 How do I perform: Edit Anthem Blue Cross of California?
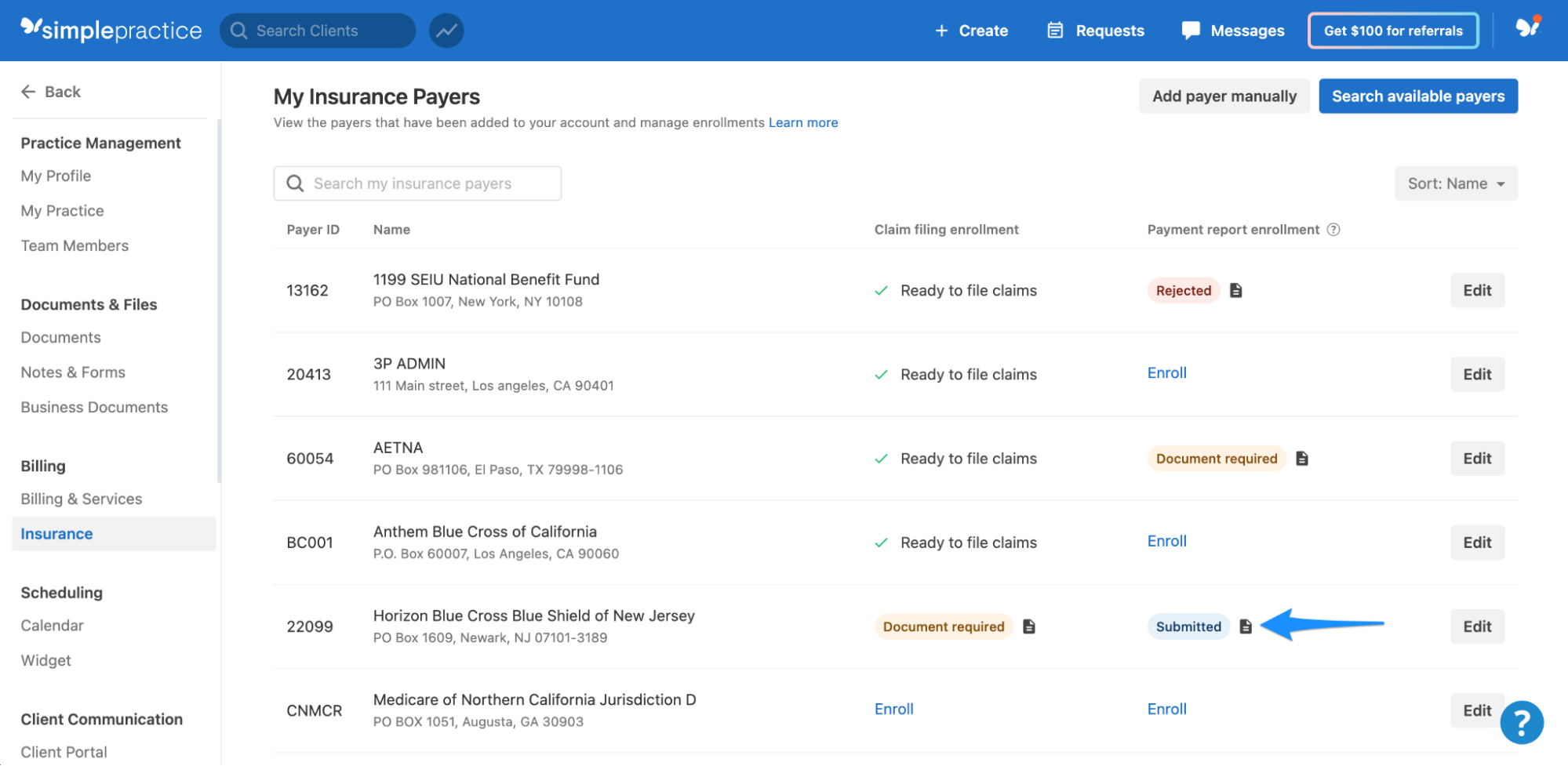[x=1477, y=542]
